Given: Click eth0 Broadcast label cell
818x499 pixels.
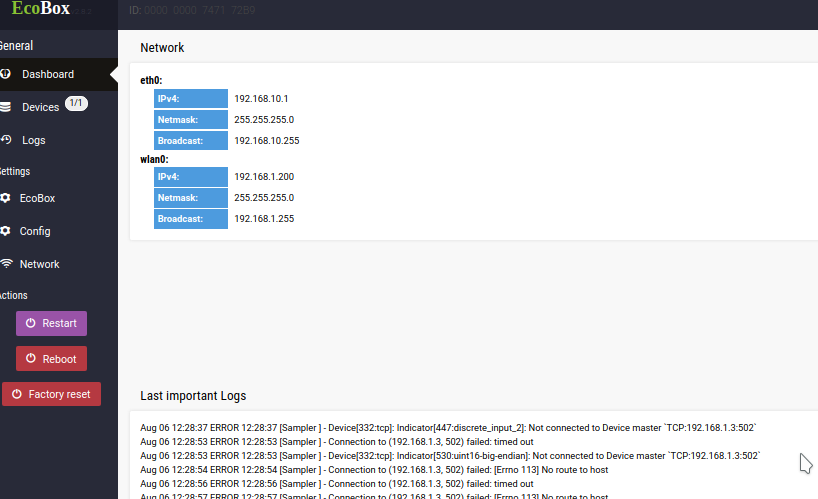Looking at the screenshot, I should pyautogui.click(x=191, y=141).
